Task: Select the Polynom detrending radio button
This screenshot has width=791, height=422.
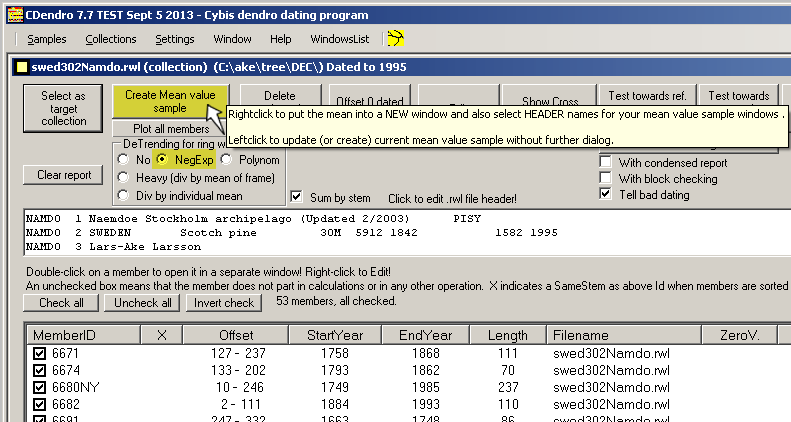Action: point(226,160)
